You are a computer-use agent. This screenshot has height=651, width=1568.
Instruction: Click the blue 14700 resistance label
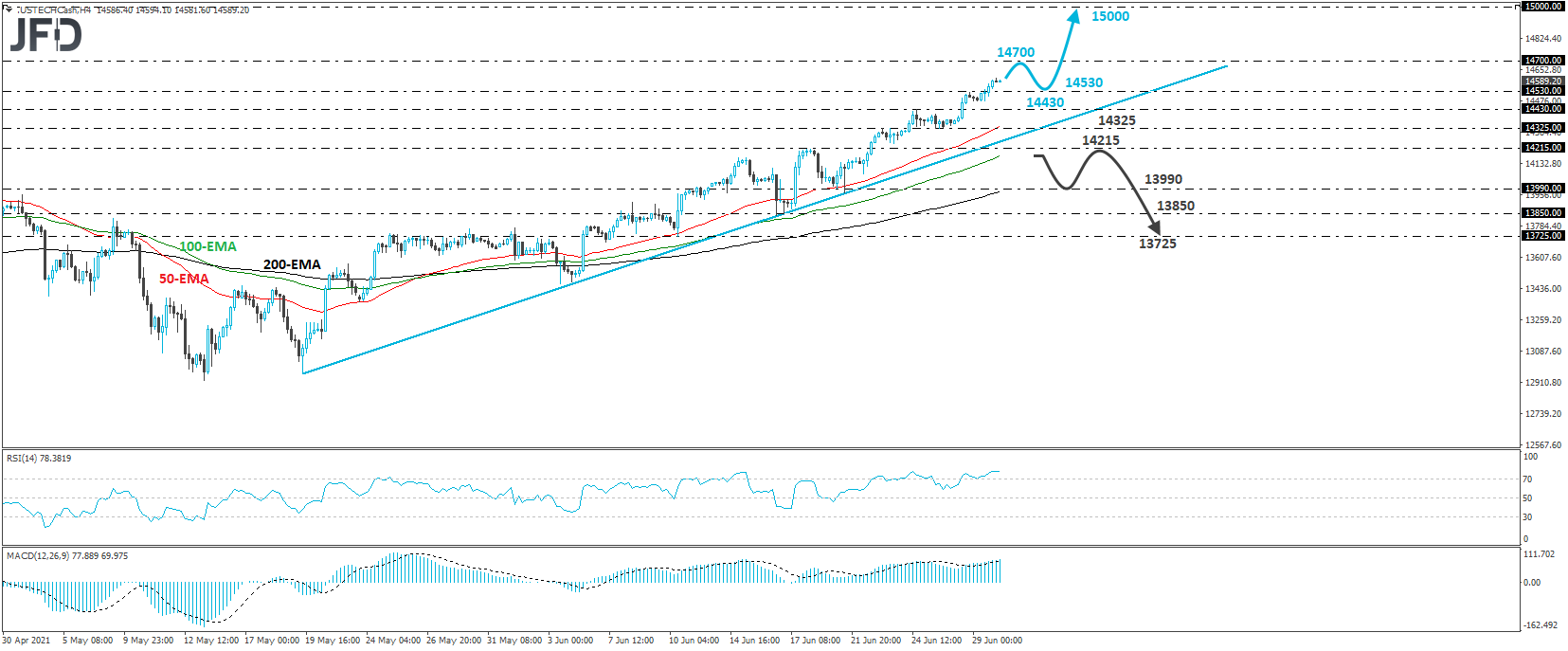[1016, 52]
